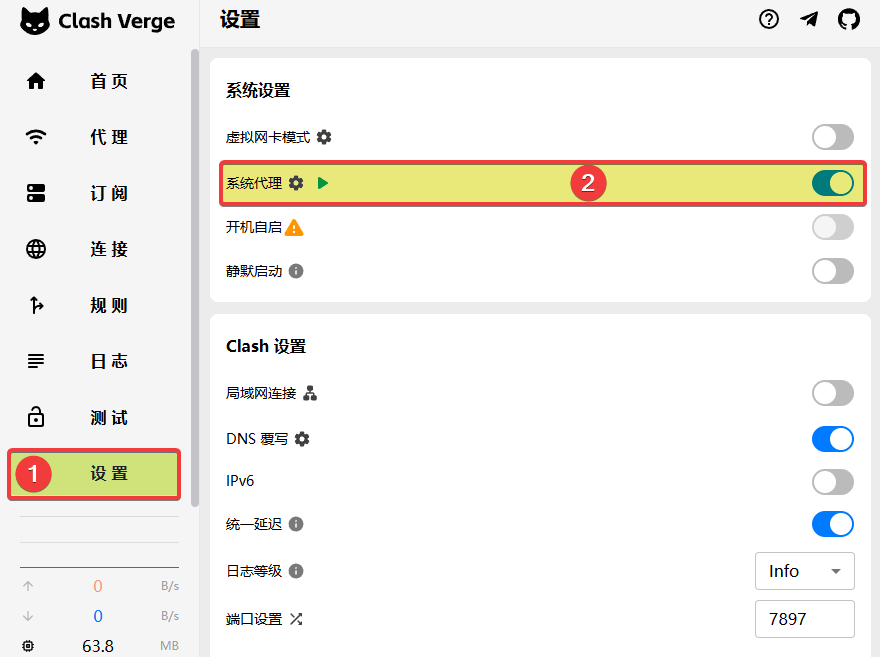Click the random port shuffle icon
880x657 pixels.
pyautogui.click(x=296, y=619)
